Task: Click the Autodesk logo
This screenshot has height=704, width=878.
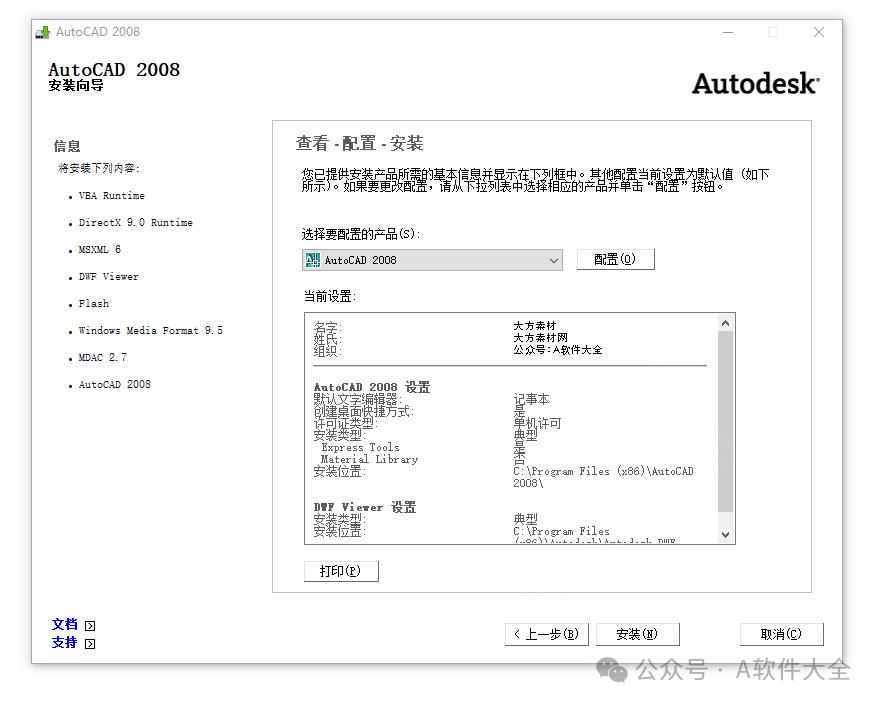Action: pyautogui.click(x=756, y=83)
